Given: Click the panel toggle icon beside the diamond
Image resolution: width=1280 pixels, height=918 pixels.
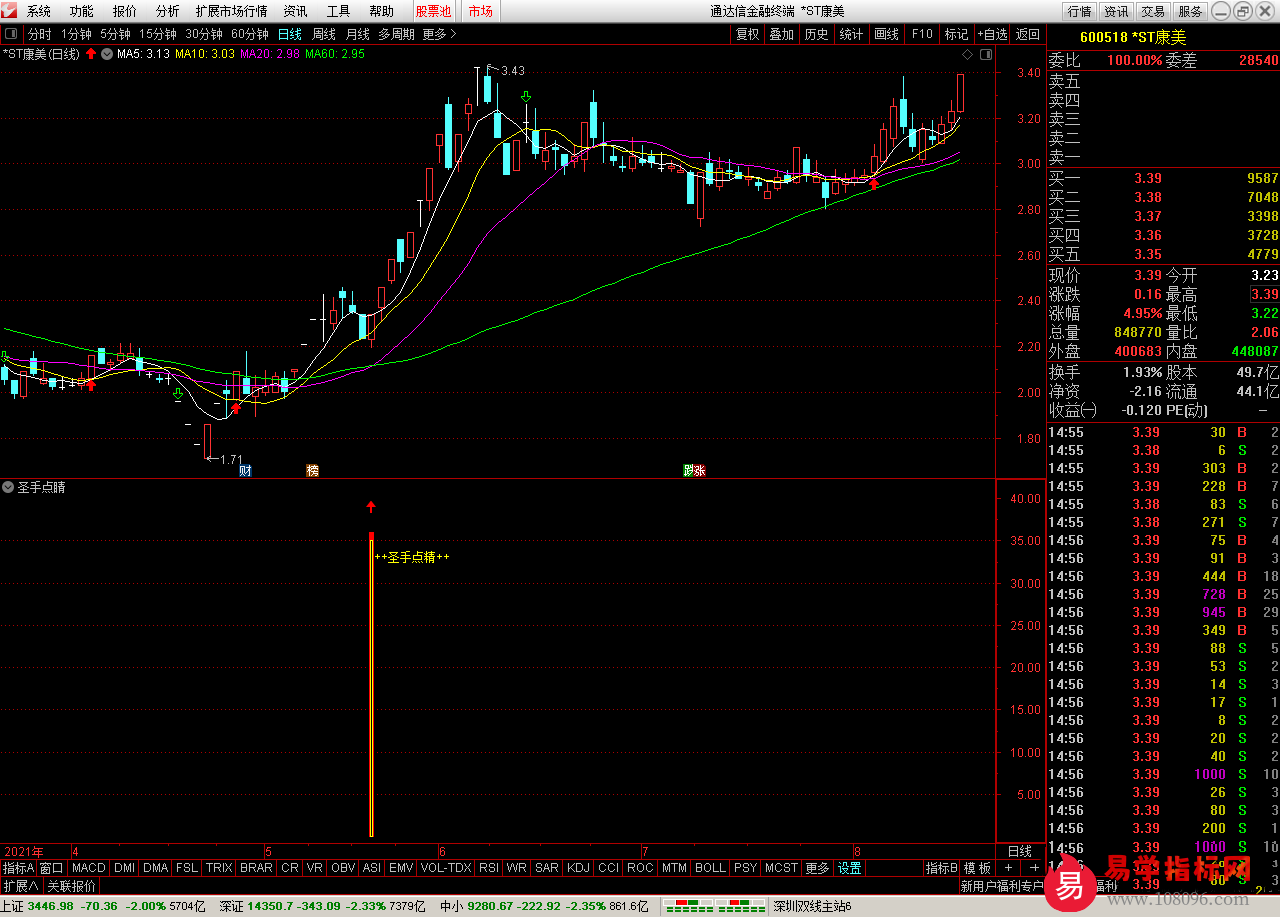Looking at the screenshot, I should 986,54.
